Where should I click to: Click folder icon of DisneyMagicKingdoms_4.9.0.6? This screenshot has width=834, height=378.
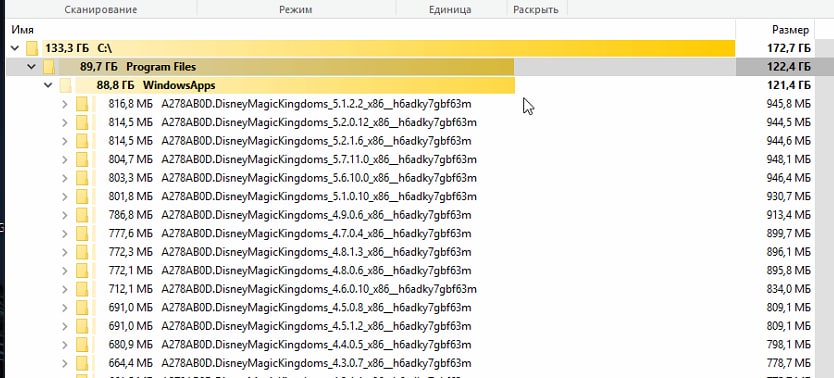tap(82, 215)
